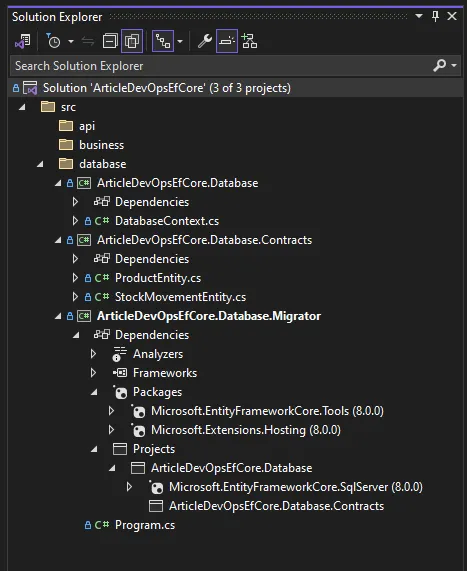Select the src folder icon

coord(48,107)
